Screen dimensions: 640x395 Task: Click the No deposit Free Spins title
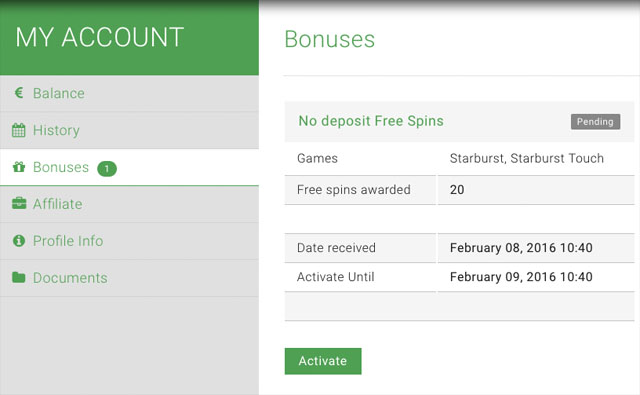coord(371,121)
